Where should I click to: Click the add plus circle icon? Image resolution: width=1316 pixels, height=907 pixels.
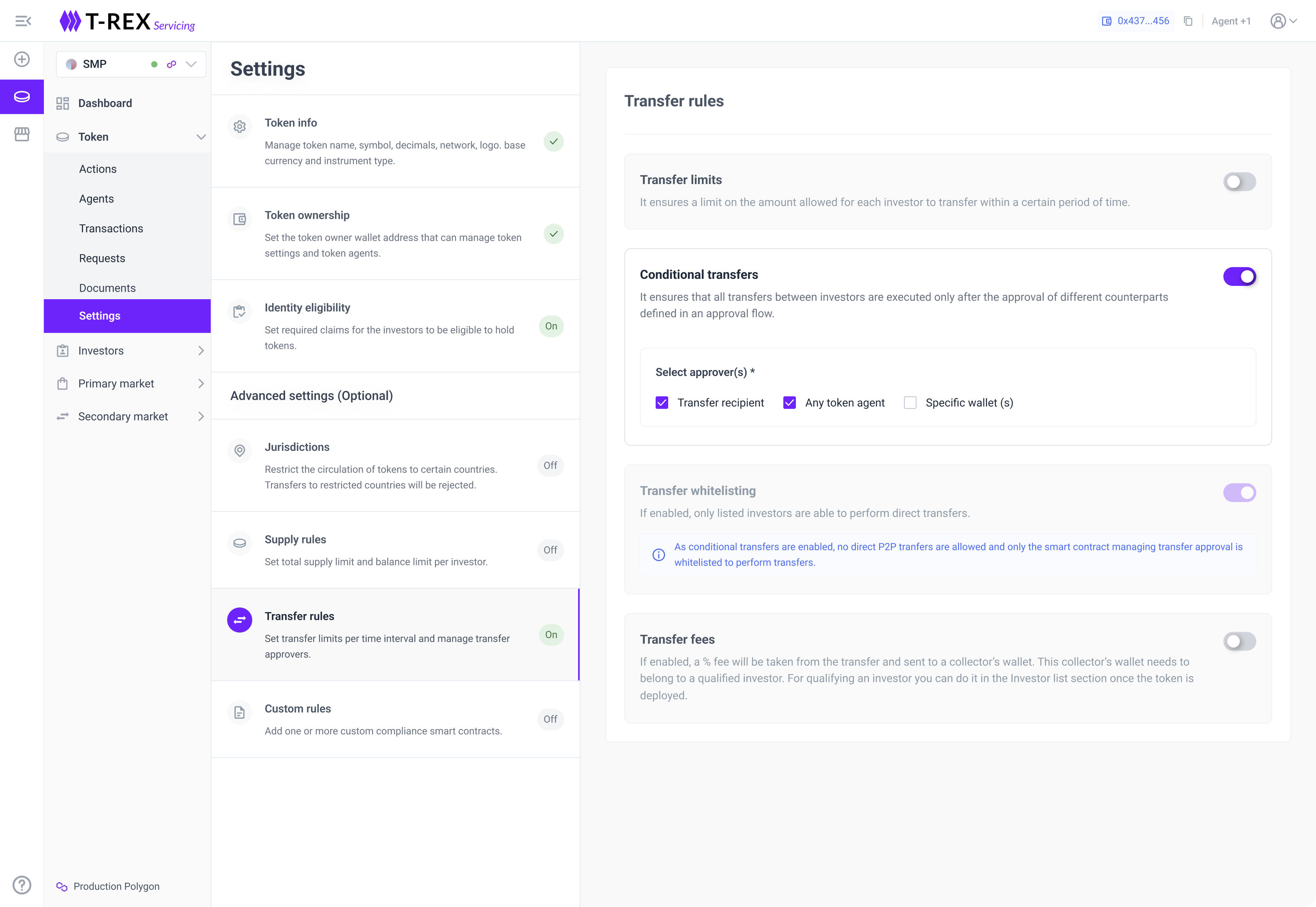click(22, 59)
